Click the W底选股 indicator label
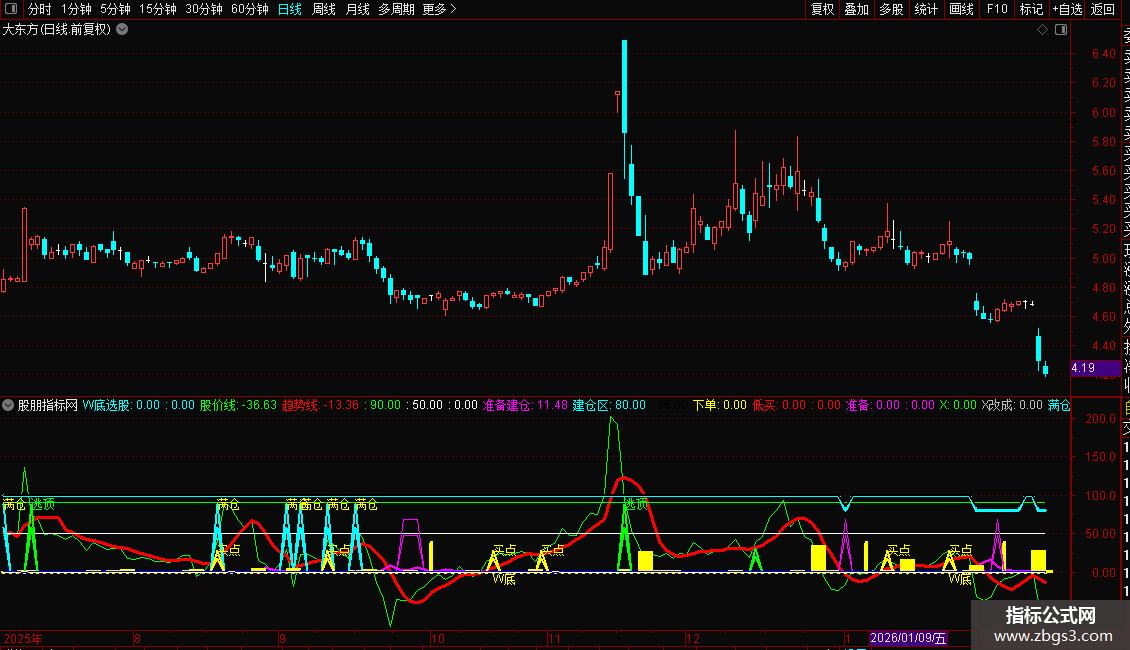This screenshot has width=1130, height=650. [106, 405]
